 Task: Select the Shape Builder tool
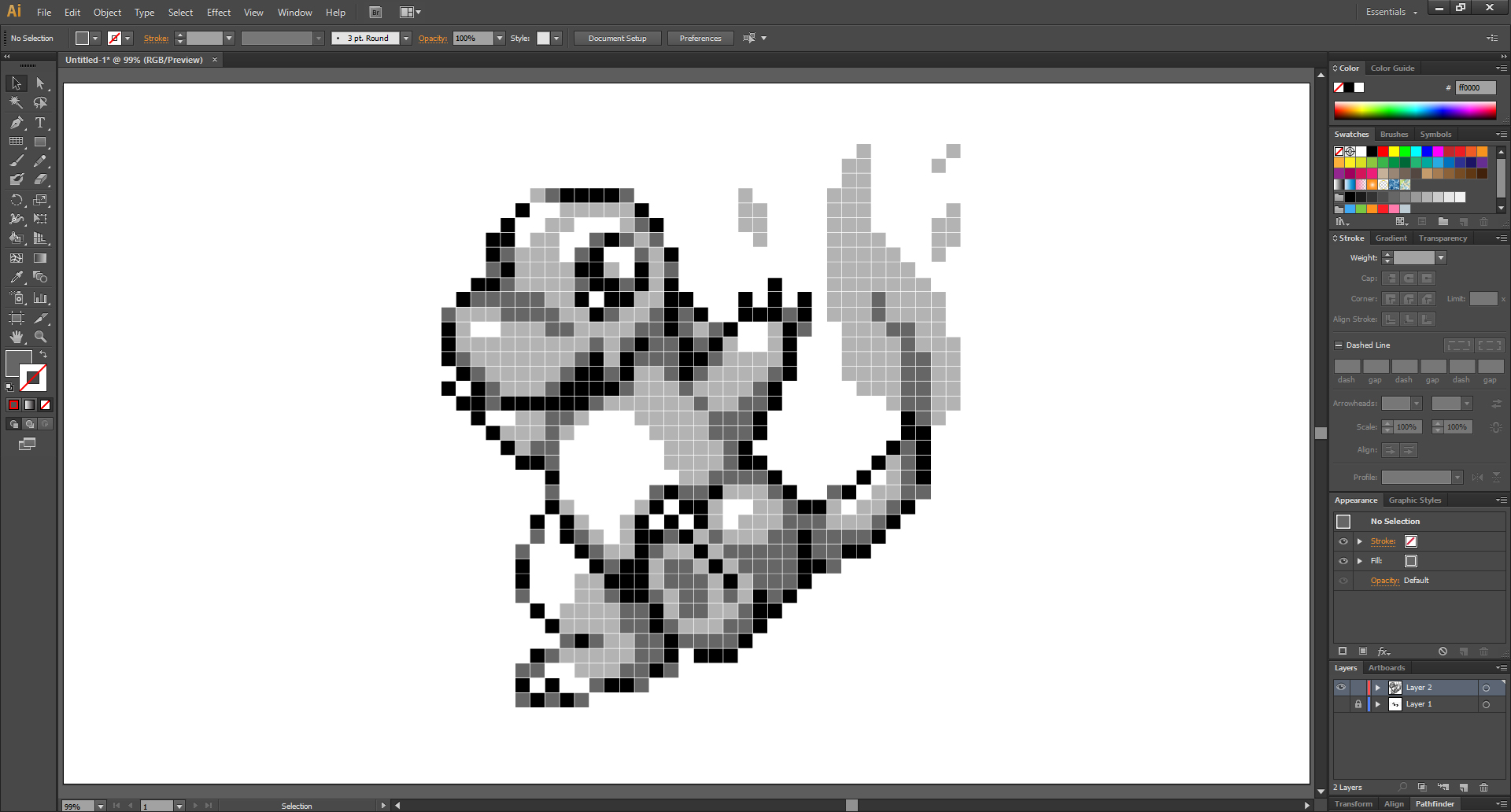tap(17, 238)
